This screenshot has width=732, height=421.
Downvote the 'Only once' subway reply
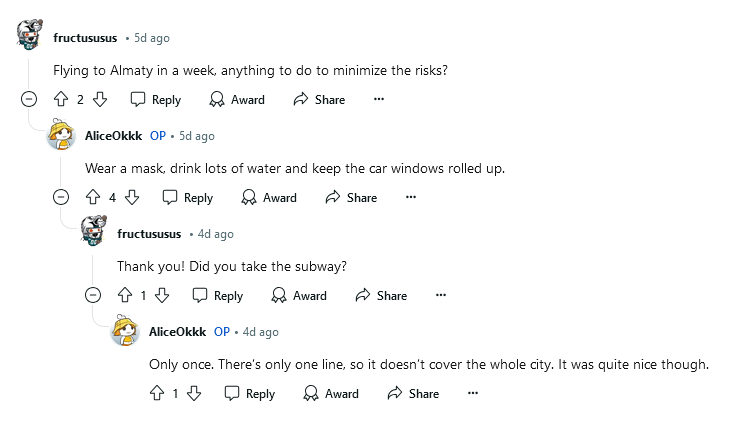click(195, 393)
